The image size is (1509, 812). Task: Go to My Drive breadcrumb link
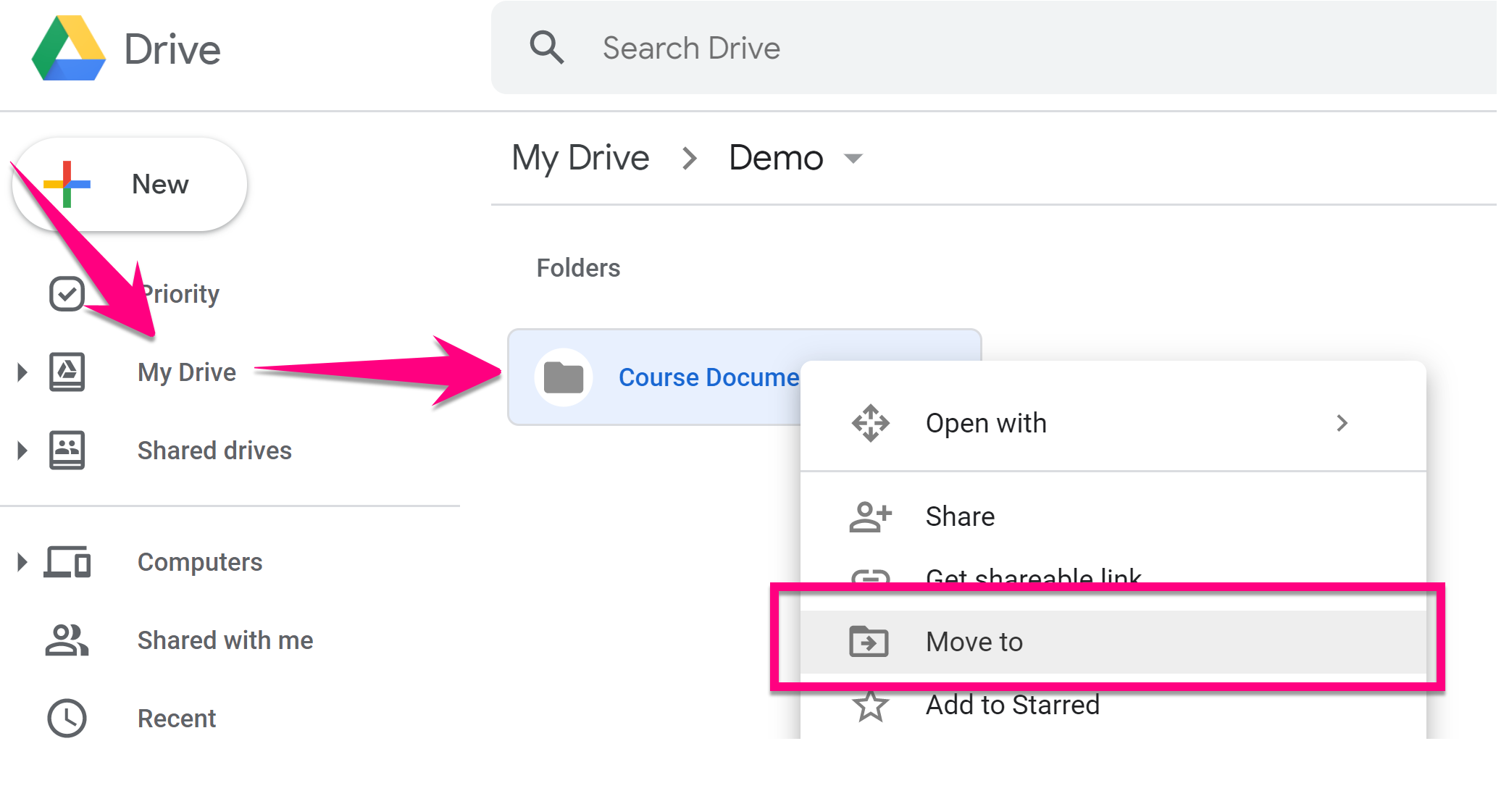[x=580, y=158]
